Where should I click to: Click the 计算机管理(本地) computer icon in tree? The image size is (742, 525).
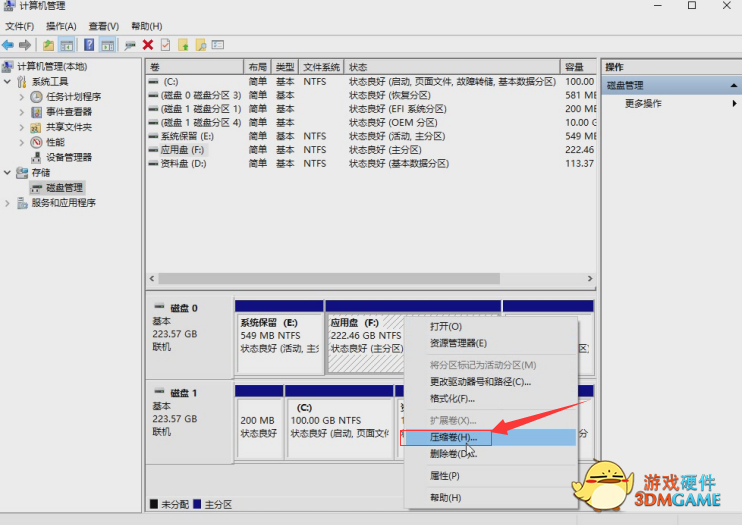[x=7, y=66]
